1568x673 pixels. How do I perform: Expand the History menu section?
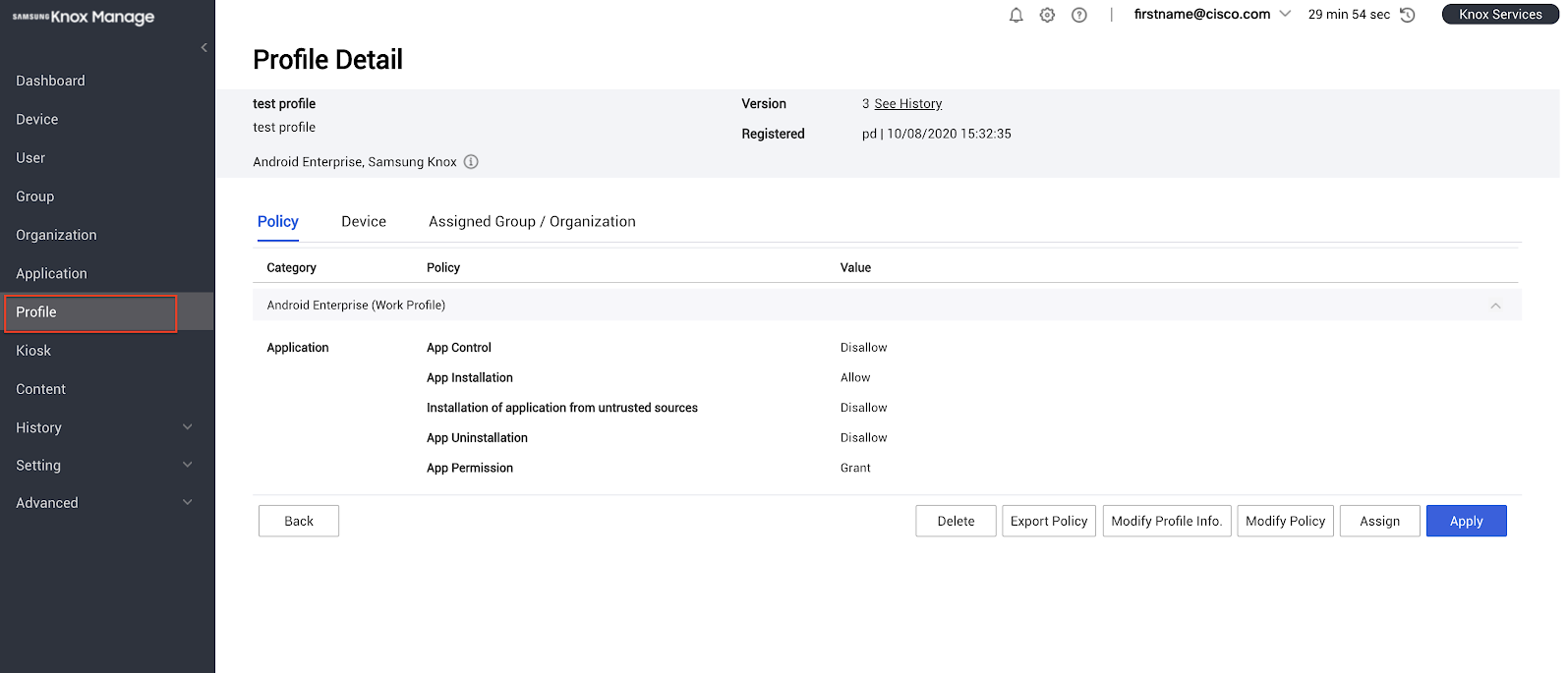[x=187, y=427]
